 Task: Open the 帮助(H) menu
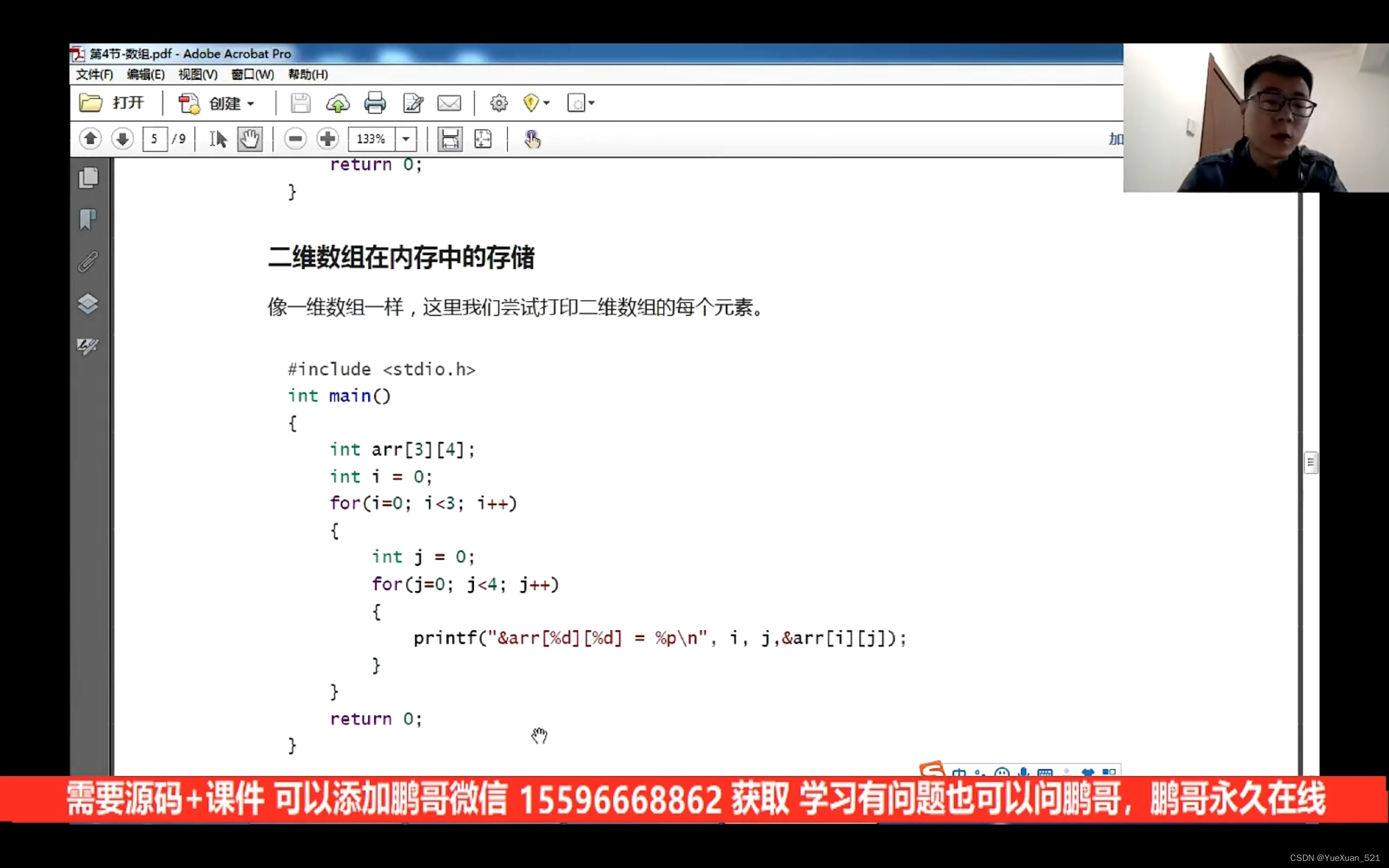point(308,75)
